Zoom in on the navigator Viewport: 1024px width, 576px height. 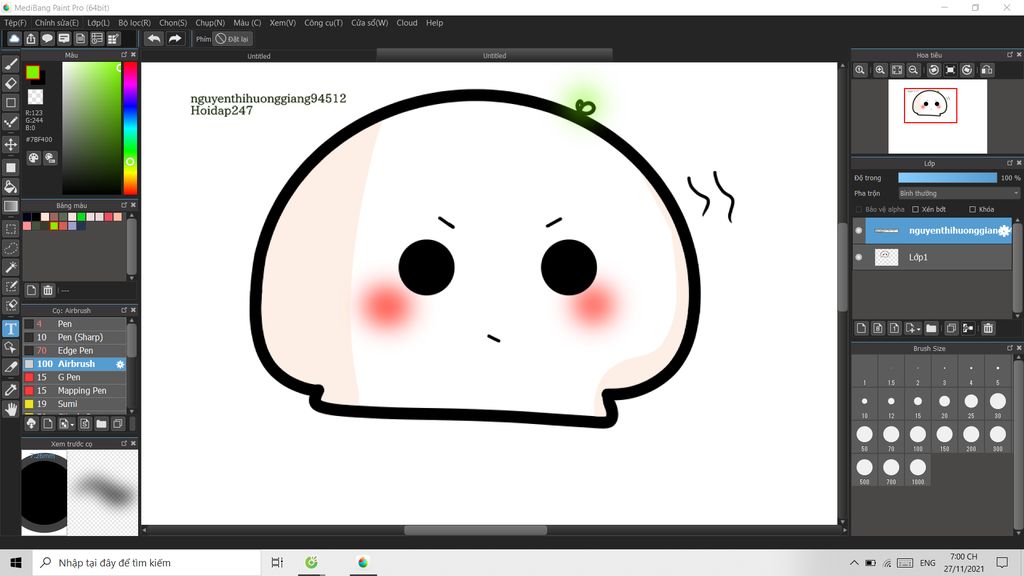tap(880, 70)
